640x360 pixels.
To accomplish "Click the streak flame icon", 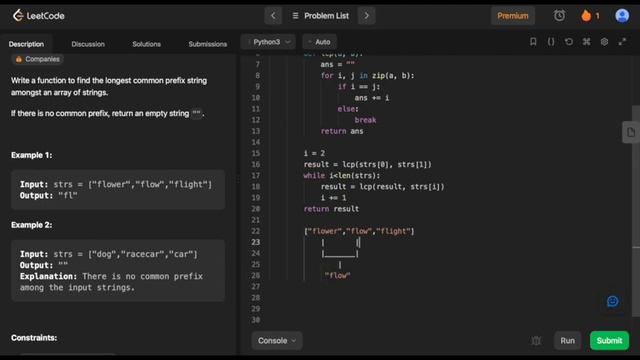I will pyautogui.click(x=586, y=16).
